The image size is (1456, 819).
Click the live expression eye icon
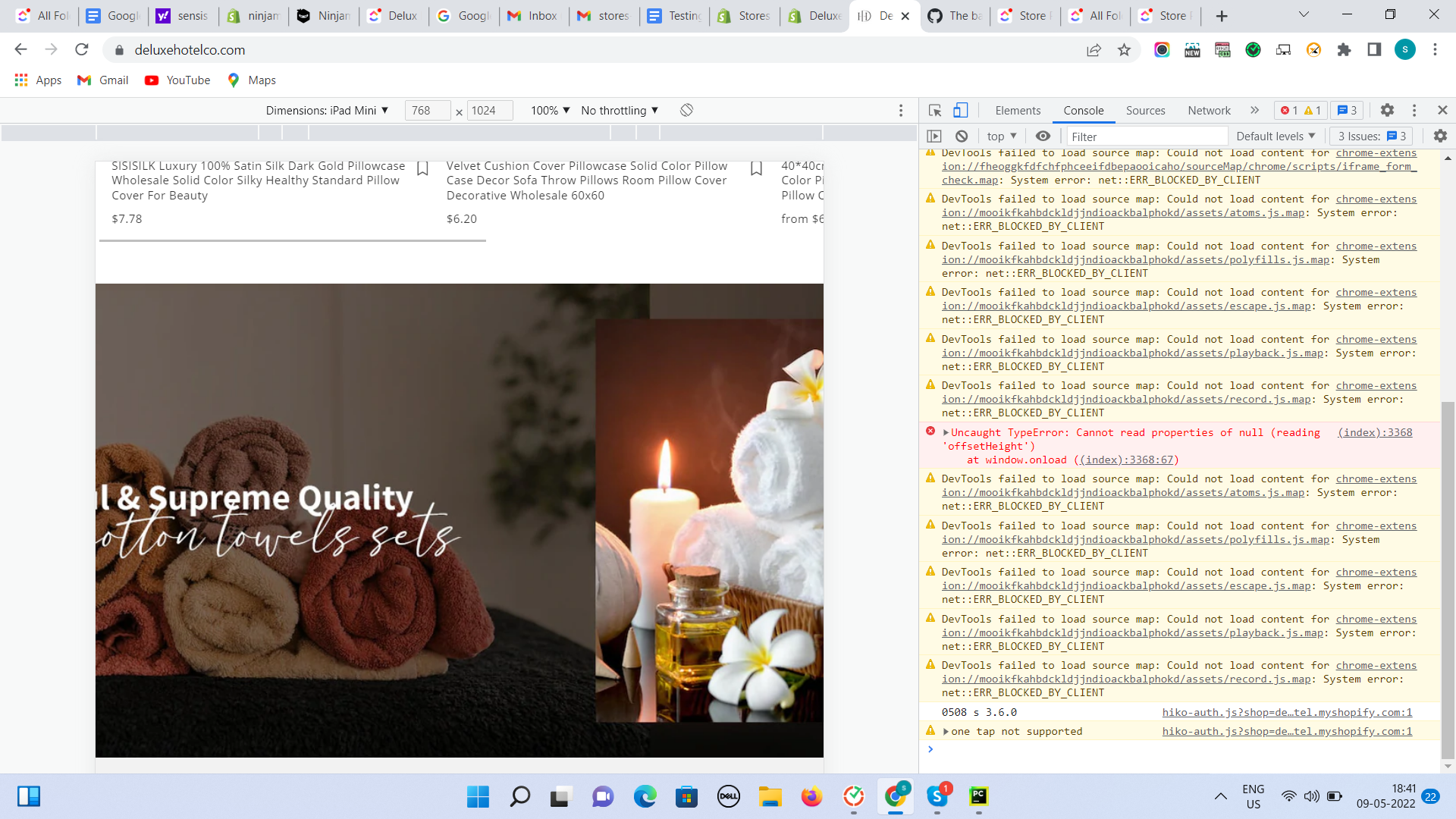1043,136
